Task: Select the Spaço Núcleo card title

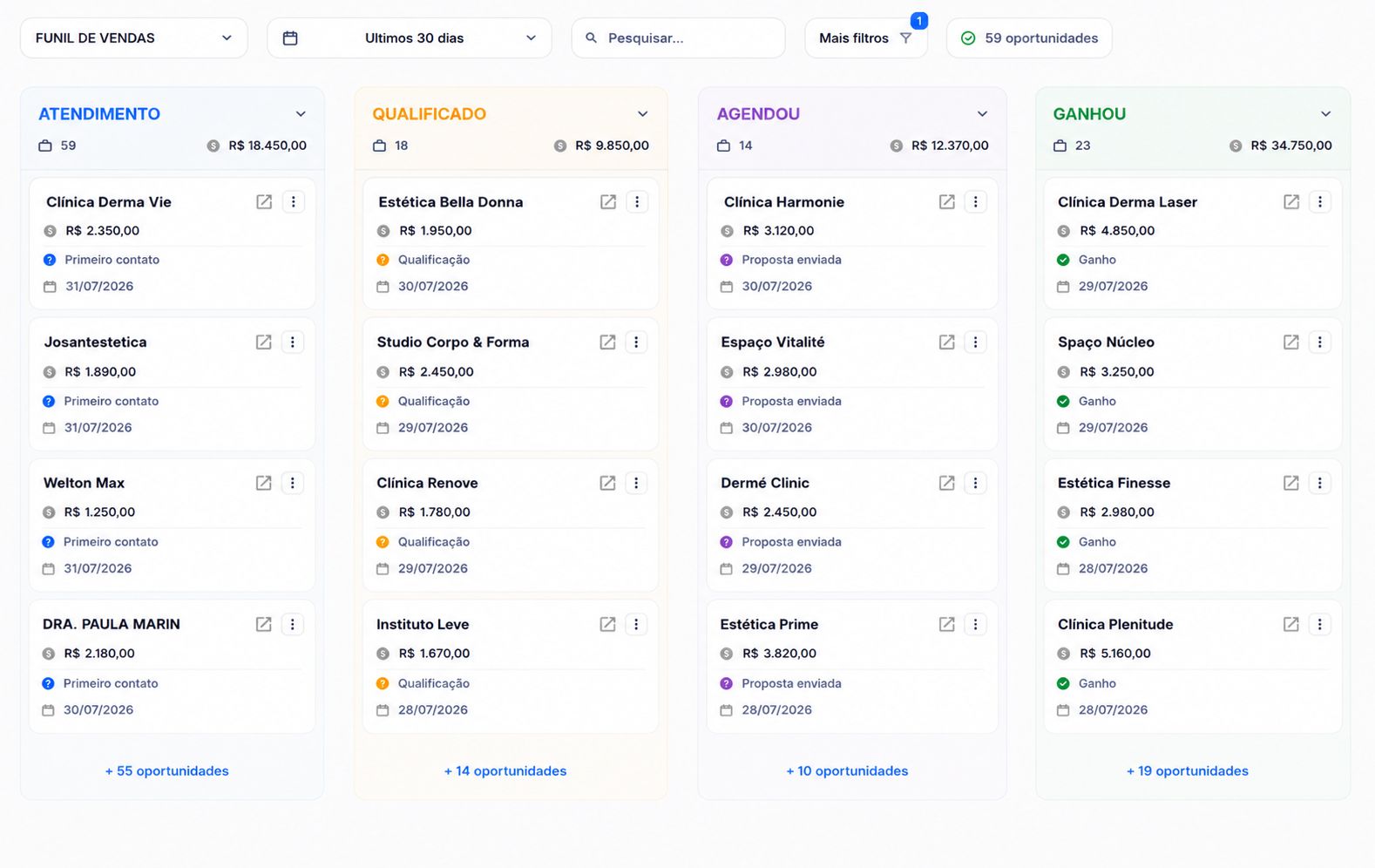Action: (1106, 342)
